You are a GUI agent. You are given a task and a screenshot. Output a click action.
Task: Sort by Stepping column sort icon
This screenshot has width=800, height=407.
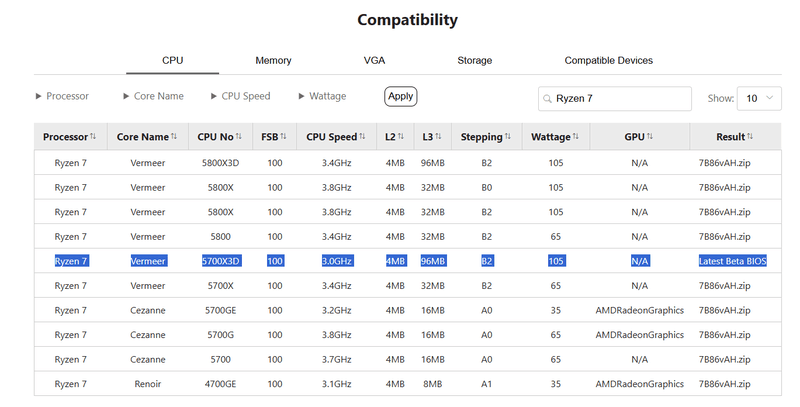[x=508, y=136]
